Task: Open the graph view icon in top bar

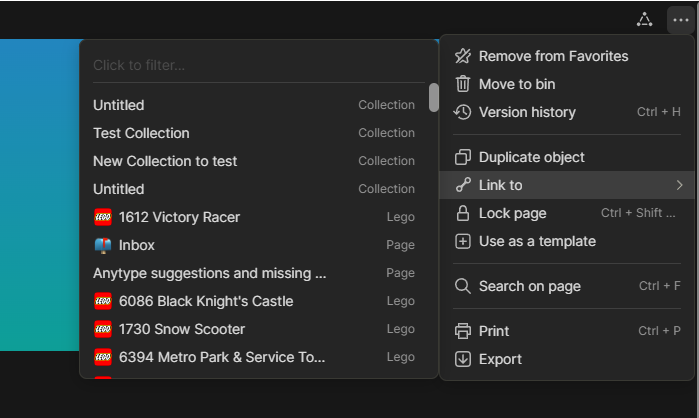Action: (x=645, y=20)
